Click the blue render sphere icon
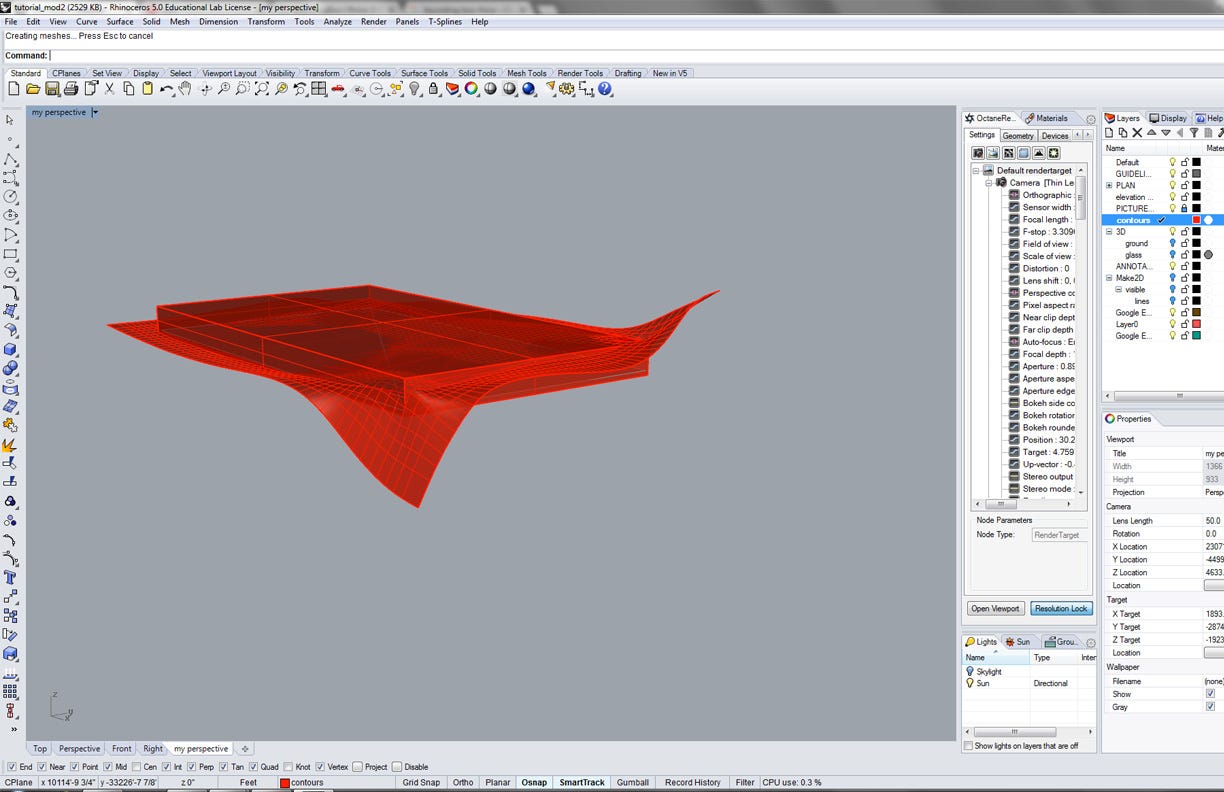Screen dimensions: 1224x792 click(528, 89)
